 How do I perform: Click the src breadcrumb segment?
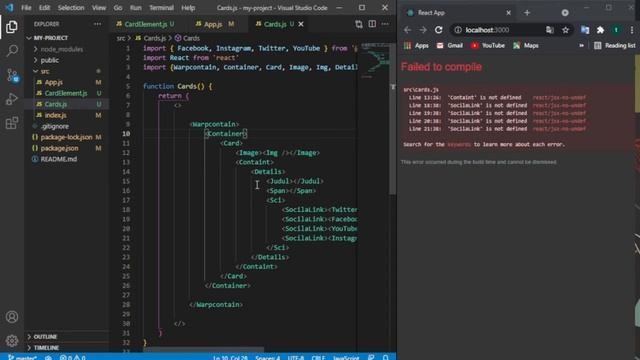(x=121, y=38)
